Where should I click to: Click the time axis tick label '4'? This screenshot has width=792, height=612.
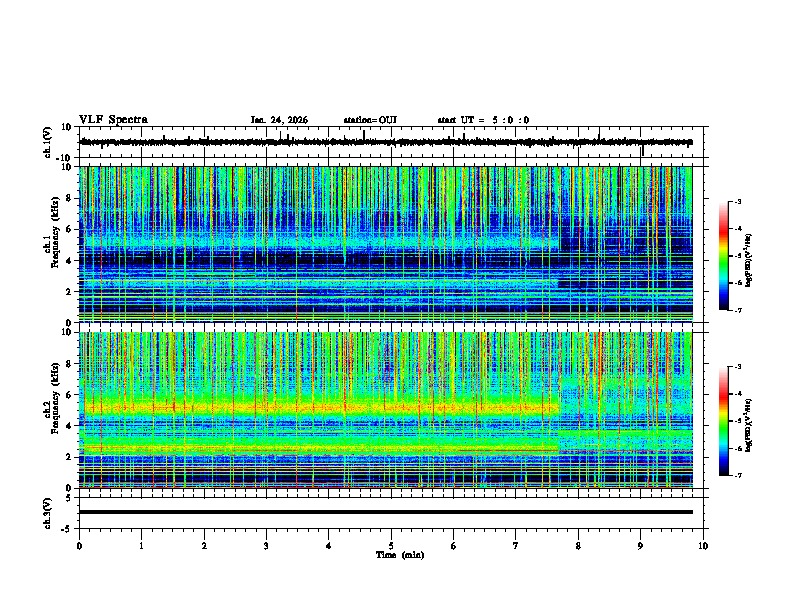point(329,546)
